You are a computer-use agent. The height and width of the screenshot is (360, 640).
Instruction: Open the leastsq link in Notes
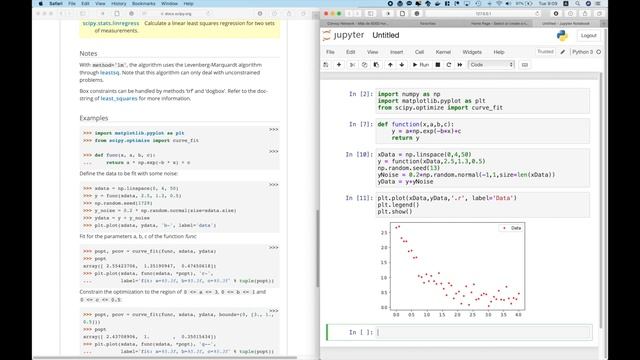pyautogui.click(x=109, y=72)
